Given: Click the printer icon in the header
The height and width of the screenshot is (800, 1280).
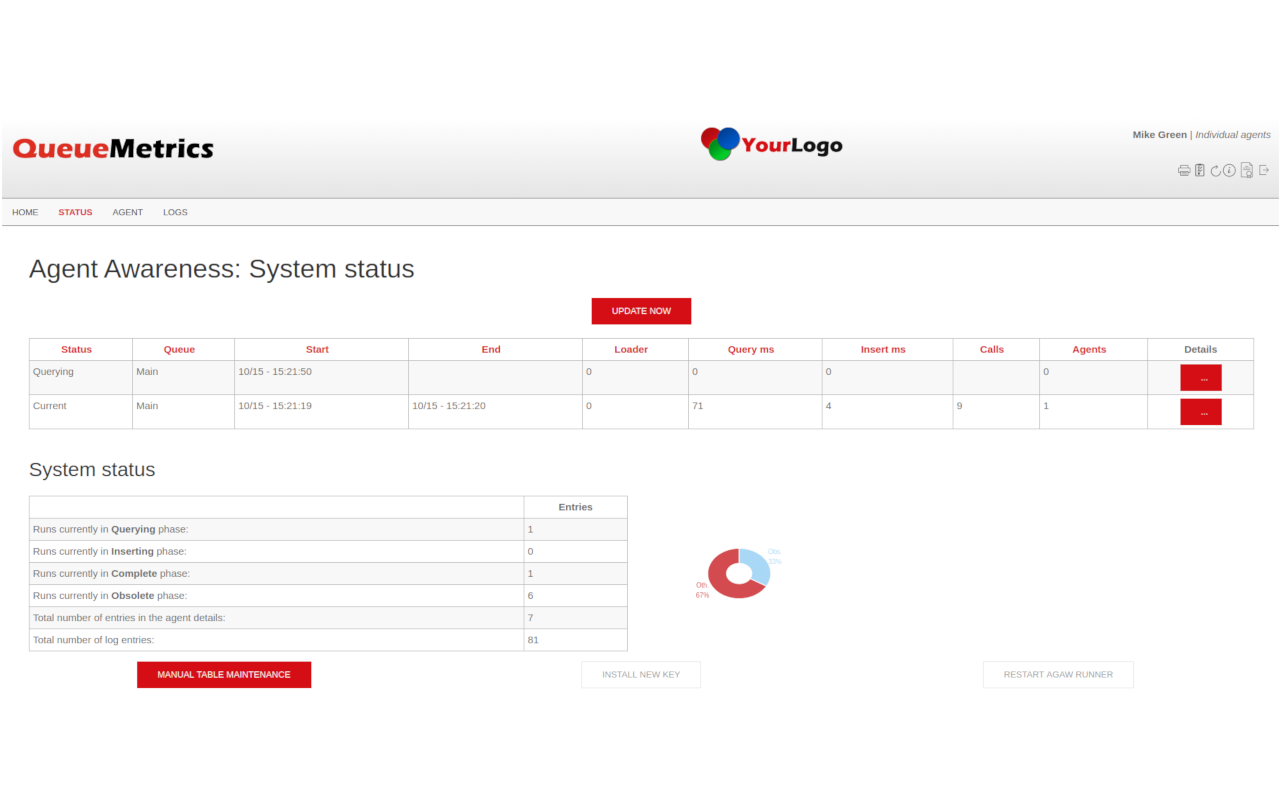Looking at the screenshot, I should [x=1184, y=171].
